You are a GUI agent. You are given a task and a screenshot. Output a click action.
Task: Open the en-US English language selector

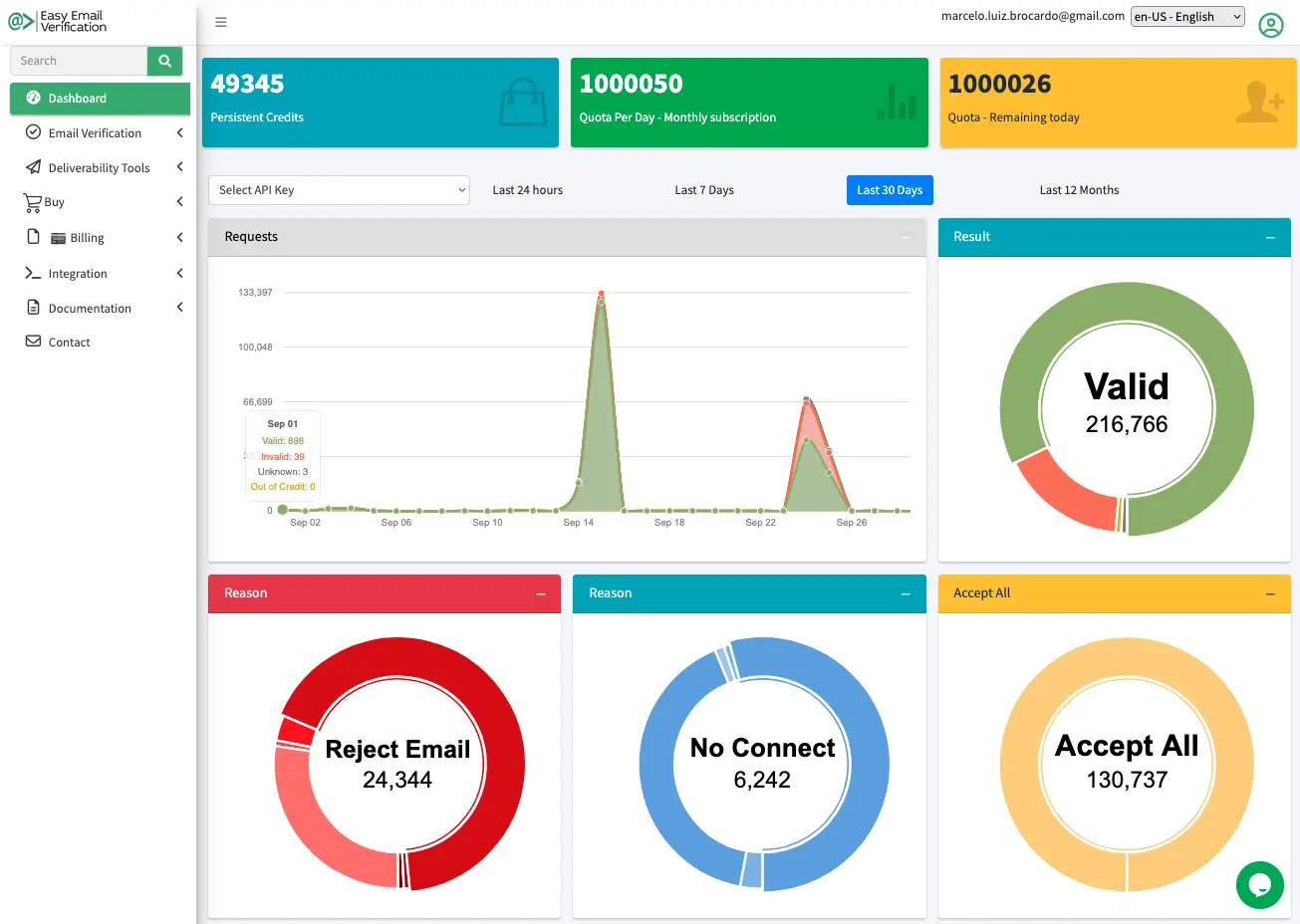[x=1187, y=17]
